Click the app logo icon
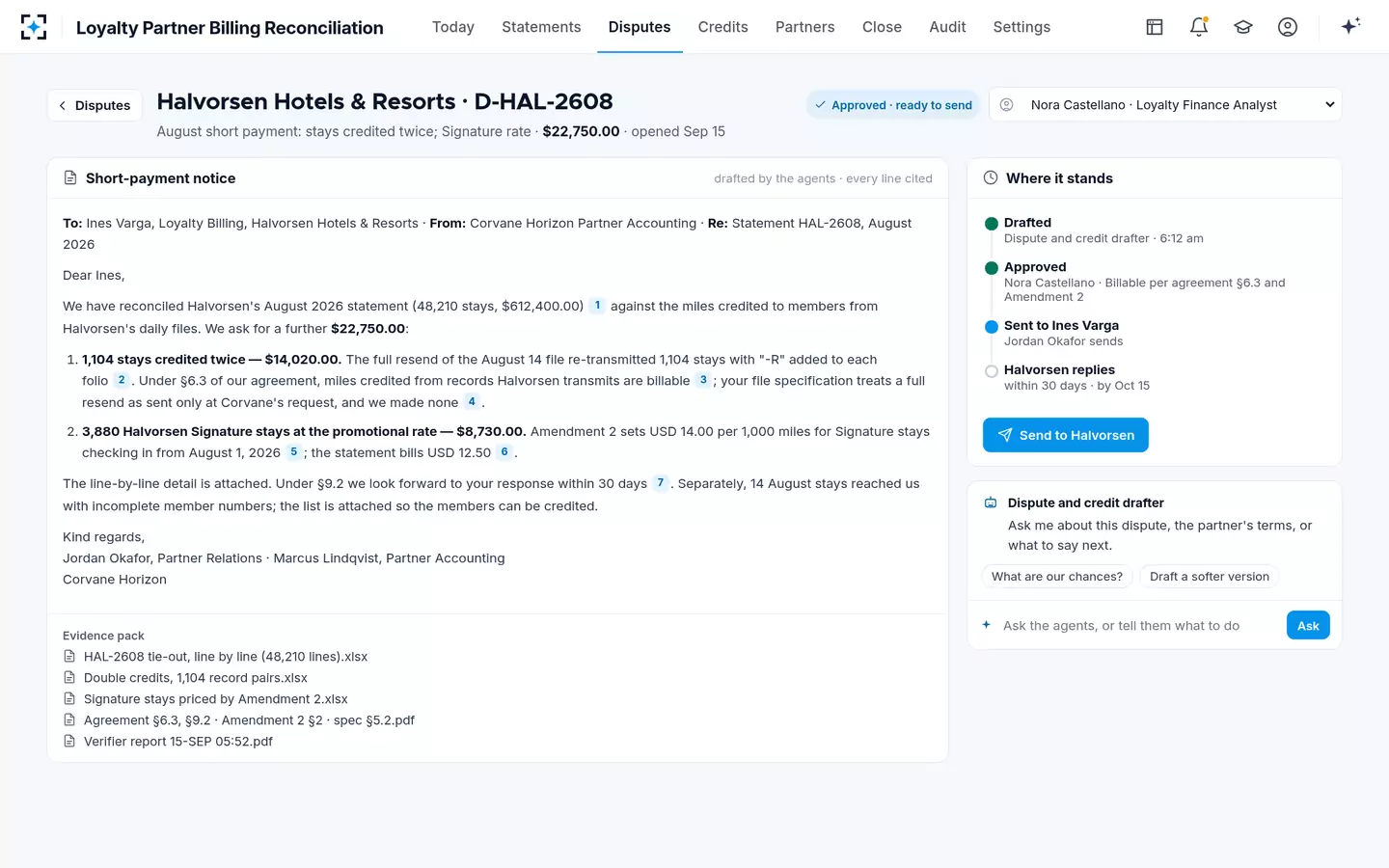Screen dimensions: 1389x868 (34, 27)
